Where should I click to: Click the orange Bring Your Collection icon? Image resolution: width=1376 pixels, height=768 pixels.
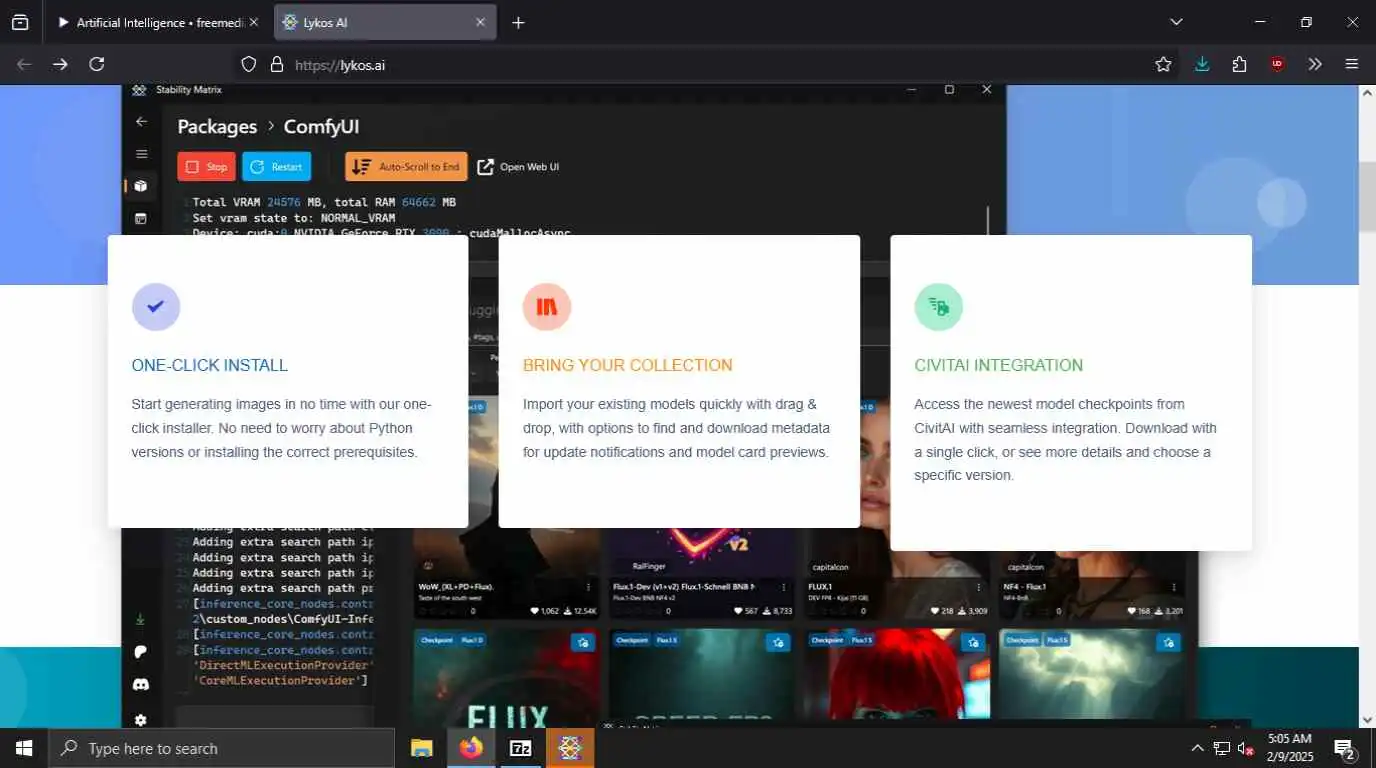(547, 307)
